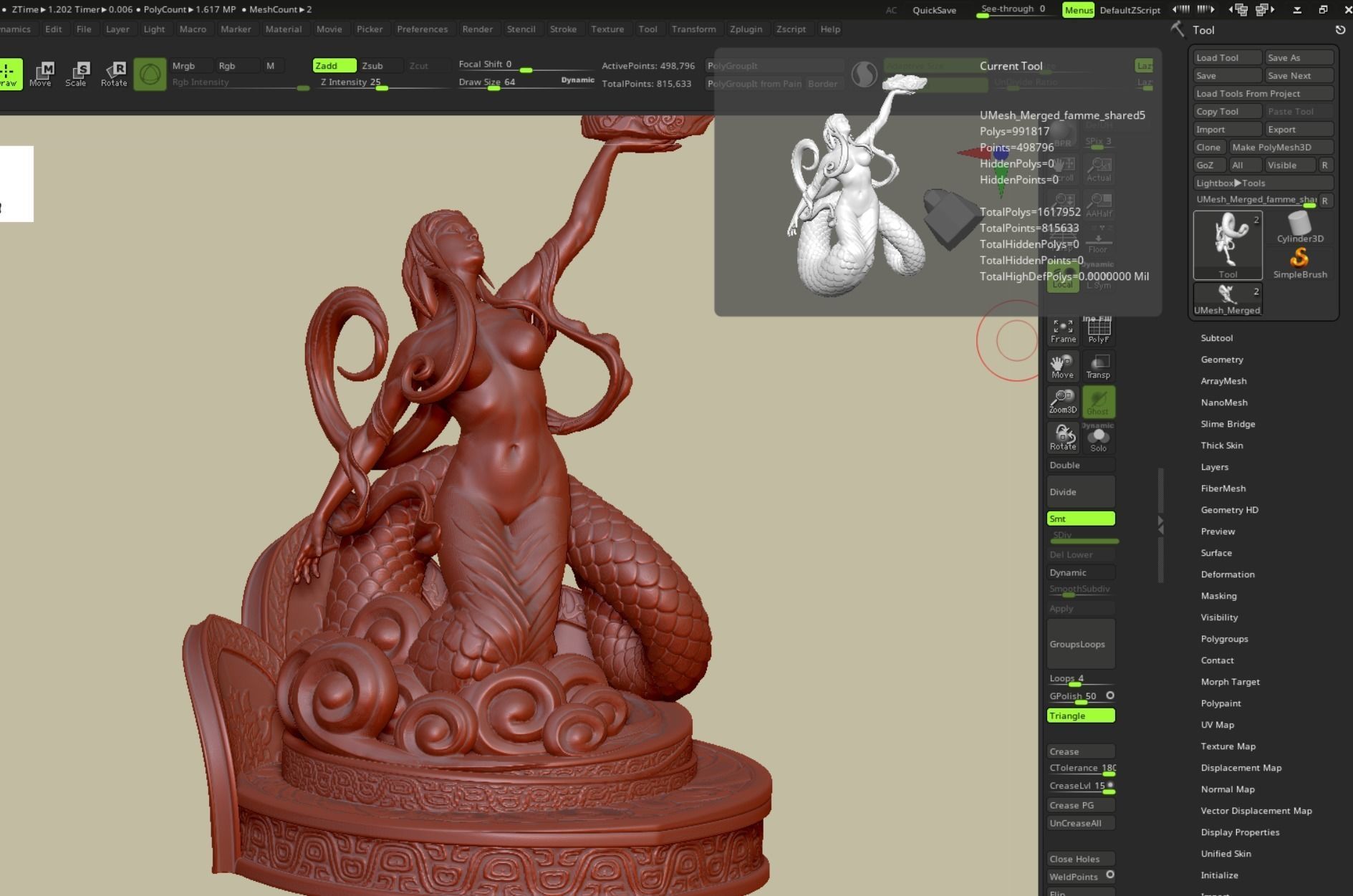The image size is (1353, 896).
Task: Click the Draw mode icon
Action: click(9, 74)
